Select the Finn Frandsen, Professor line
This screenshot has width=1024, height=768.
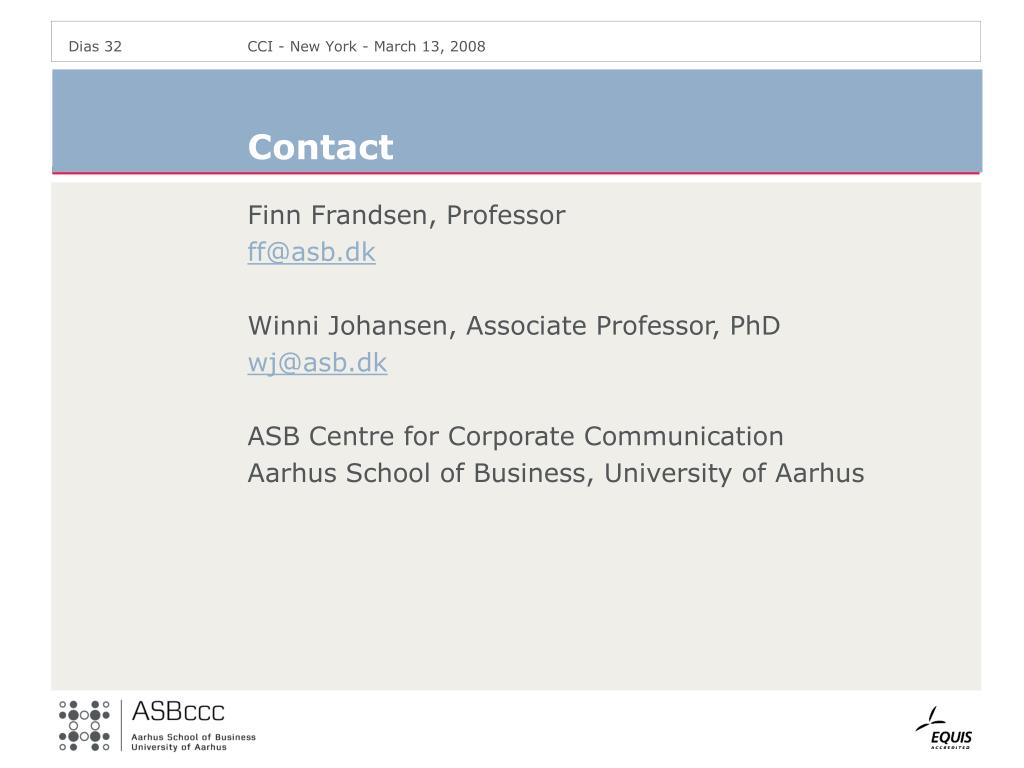click(x=406, y=216)
